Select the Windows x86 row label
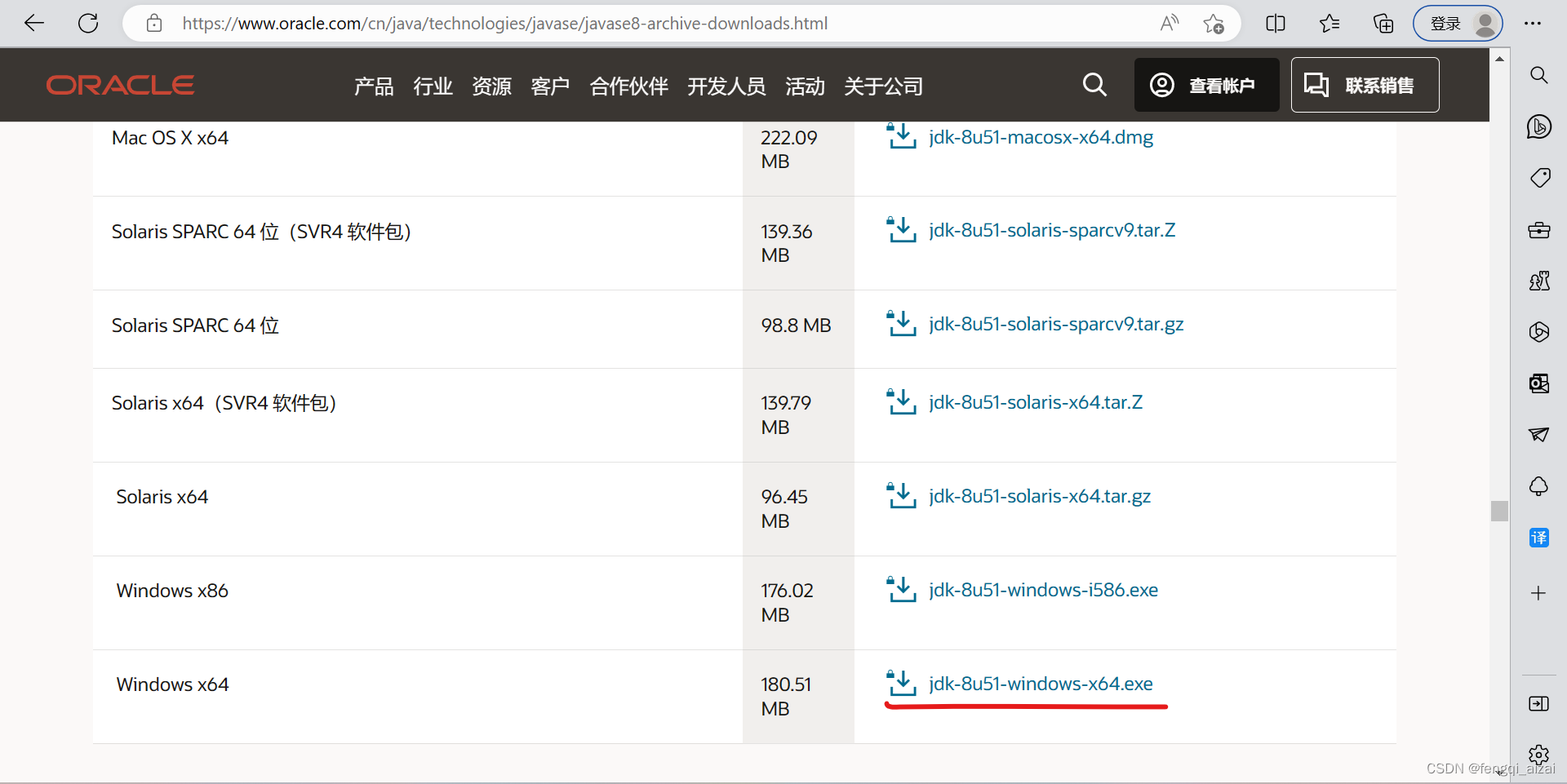Image resolution: width=1567 pixels, height=784 pixels. pos(172,591)
